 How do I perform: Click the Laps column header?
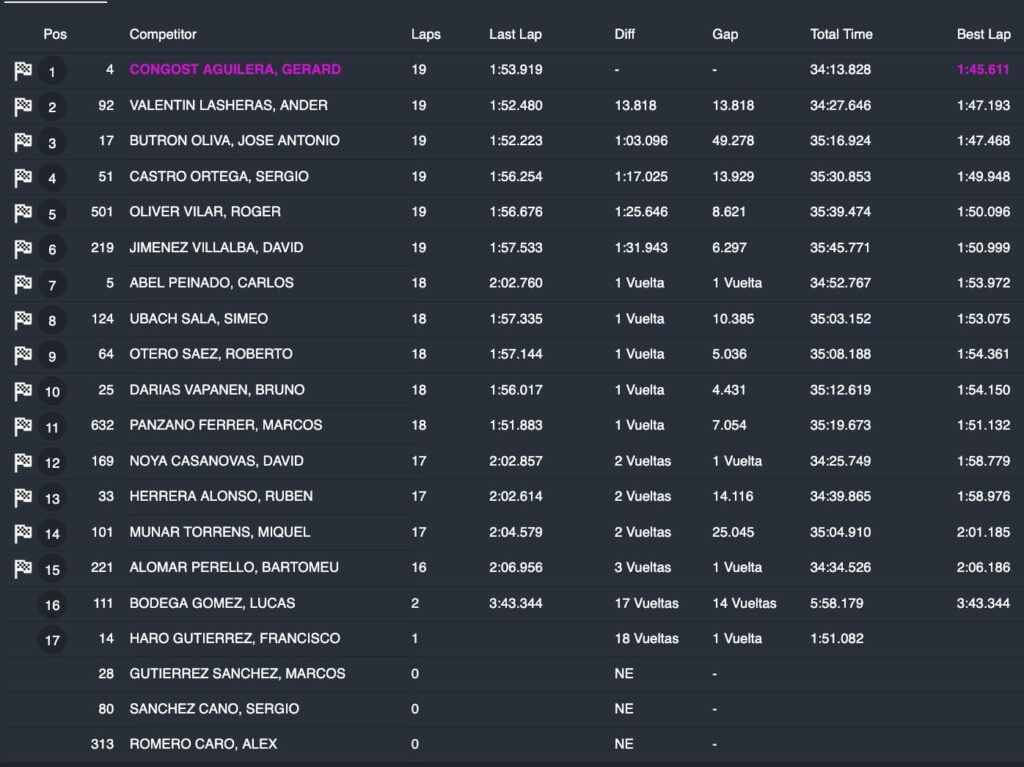point(425,34)
